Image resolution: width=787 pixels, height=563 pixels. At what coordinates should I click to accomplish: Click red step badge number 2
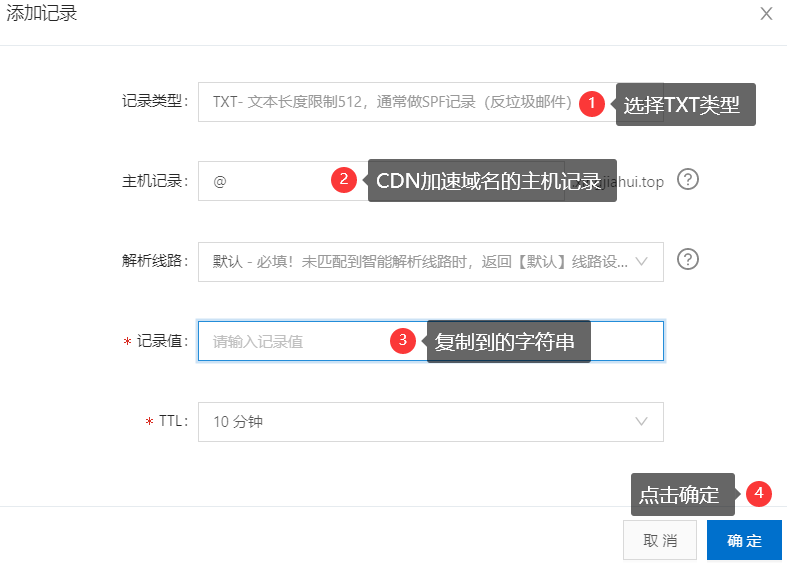tap(344, 180)
